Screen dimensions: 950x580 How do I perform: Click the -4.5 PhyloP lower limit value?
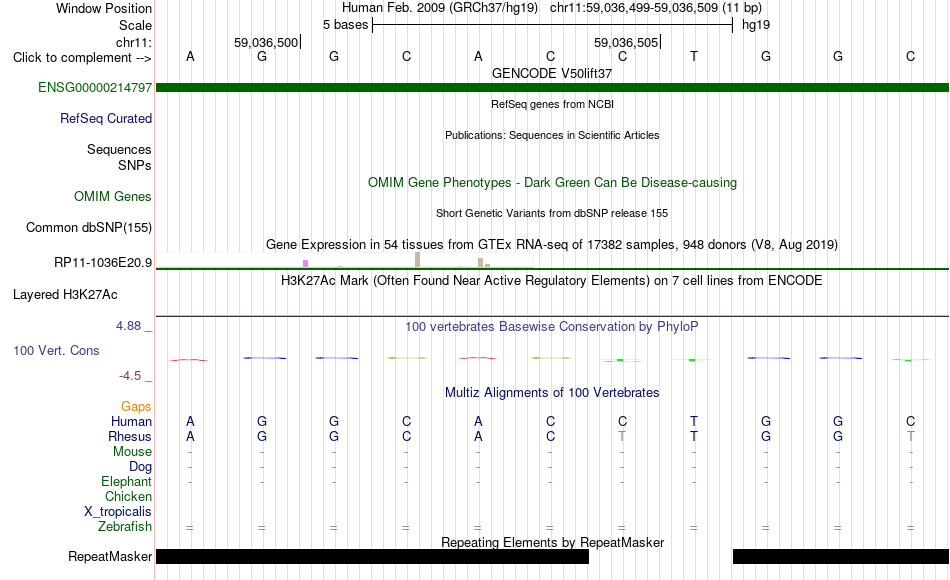[x=130, y=376]
